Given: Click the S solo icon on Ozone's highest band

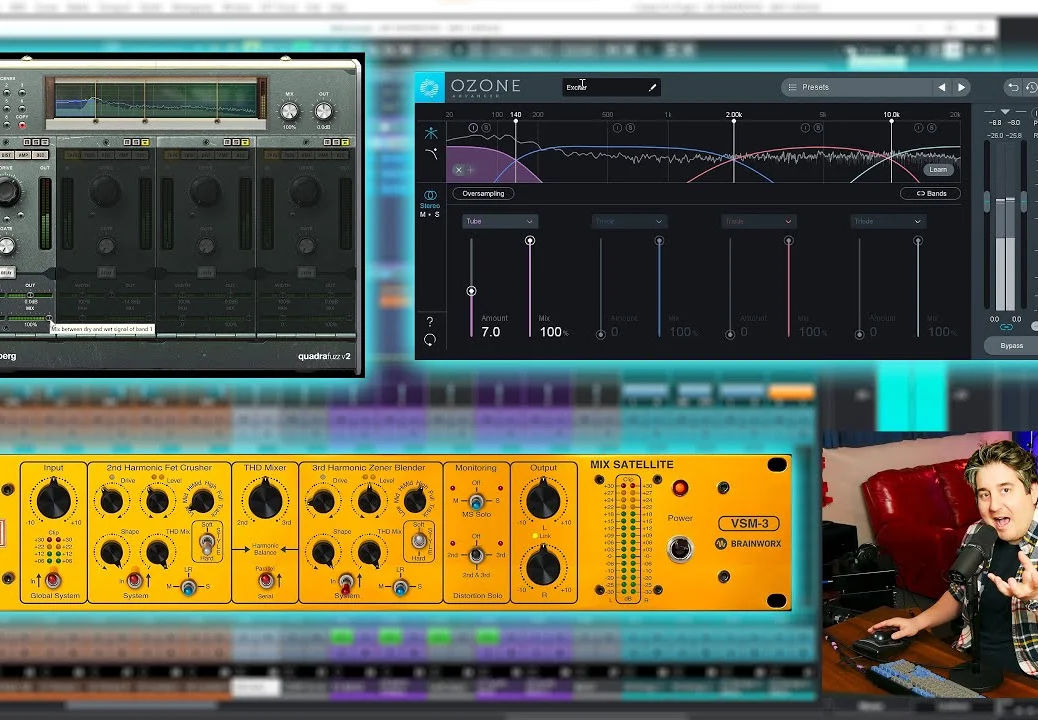Looking at the screenshot, I should [931, 128].
